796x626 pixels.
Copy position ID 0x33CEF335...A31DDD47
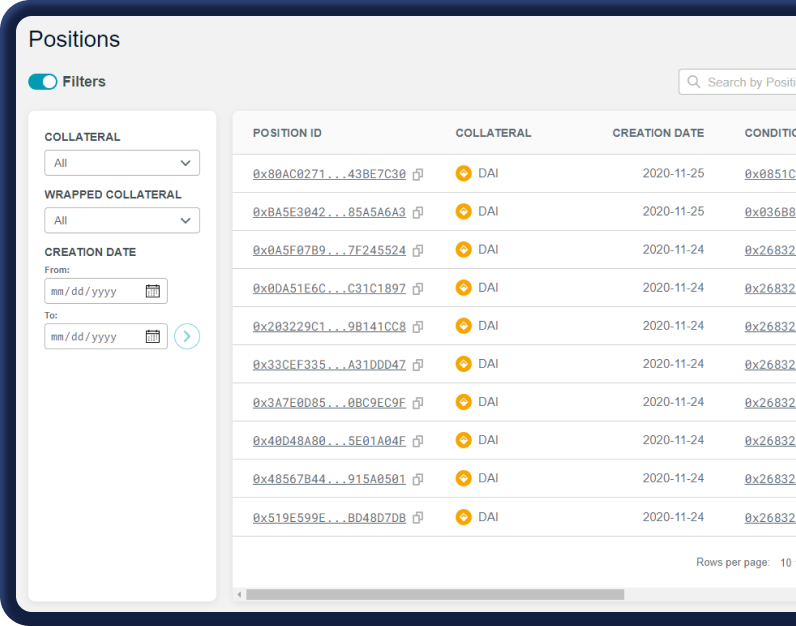tap(418, 365)
